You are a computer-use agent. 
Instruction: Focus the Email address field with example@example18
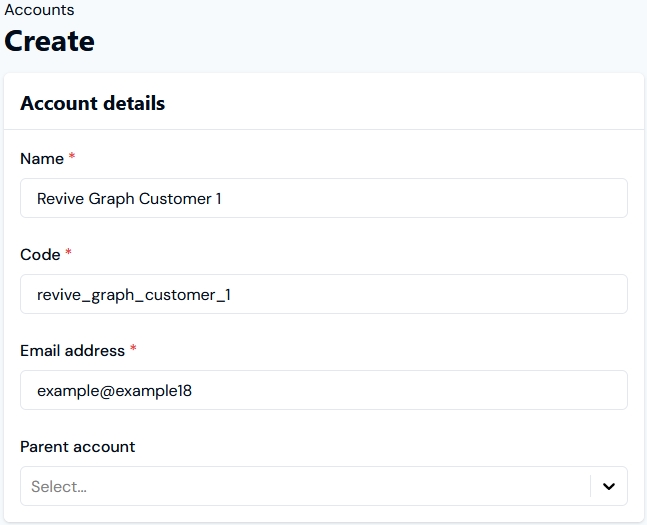(324, 390)
